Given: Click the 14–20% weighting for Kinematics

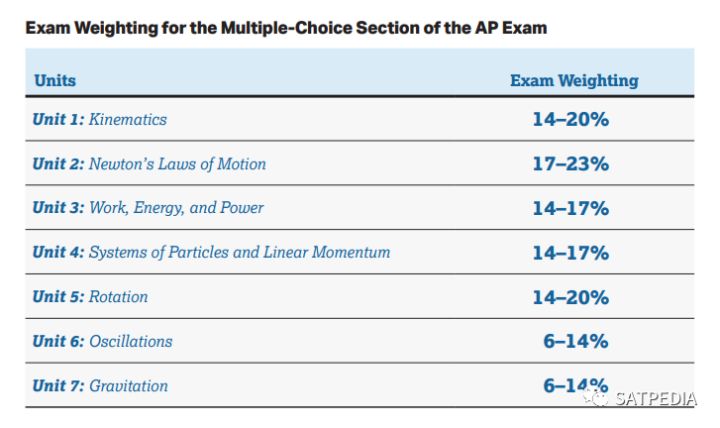Looking at the screenshot, I should tap(570, 119).
